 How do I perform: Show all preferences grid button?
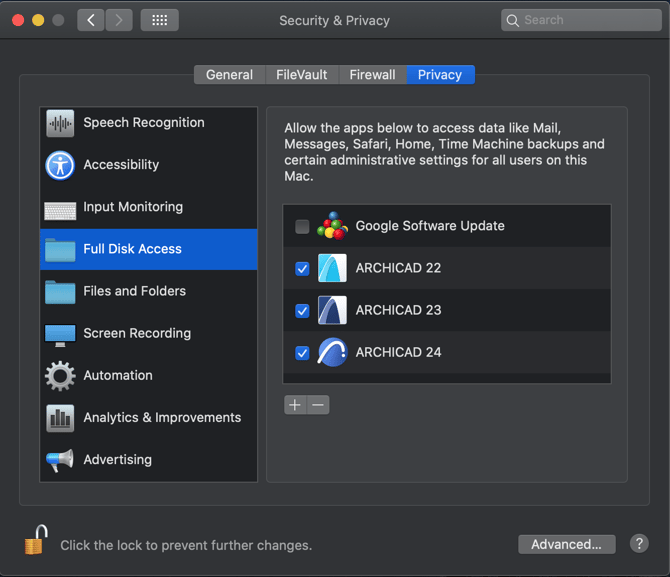(x=159, y=20)
